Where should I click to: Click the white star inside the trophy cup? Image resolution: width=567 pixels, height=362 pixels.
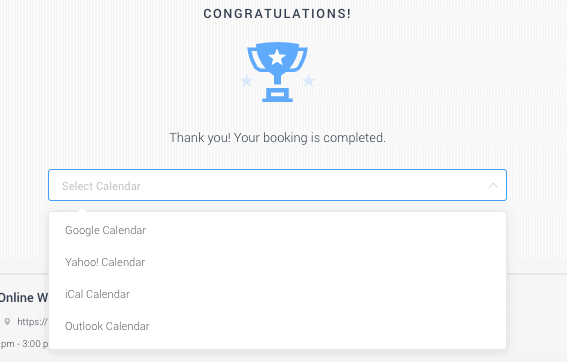coord(277,57)
